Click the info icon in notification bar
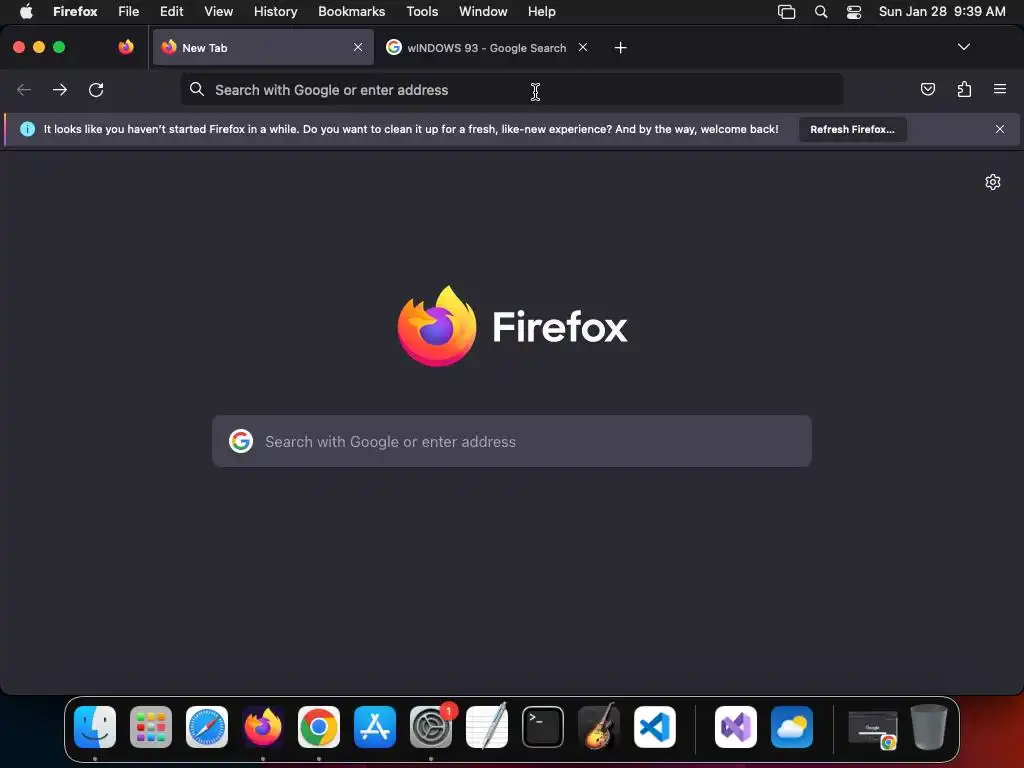This screenshot has height=768, width=1024. click(x=27, y=129)
